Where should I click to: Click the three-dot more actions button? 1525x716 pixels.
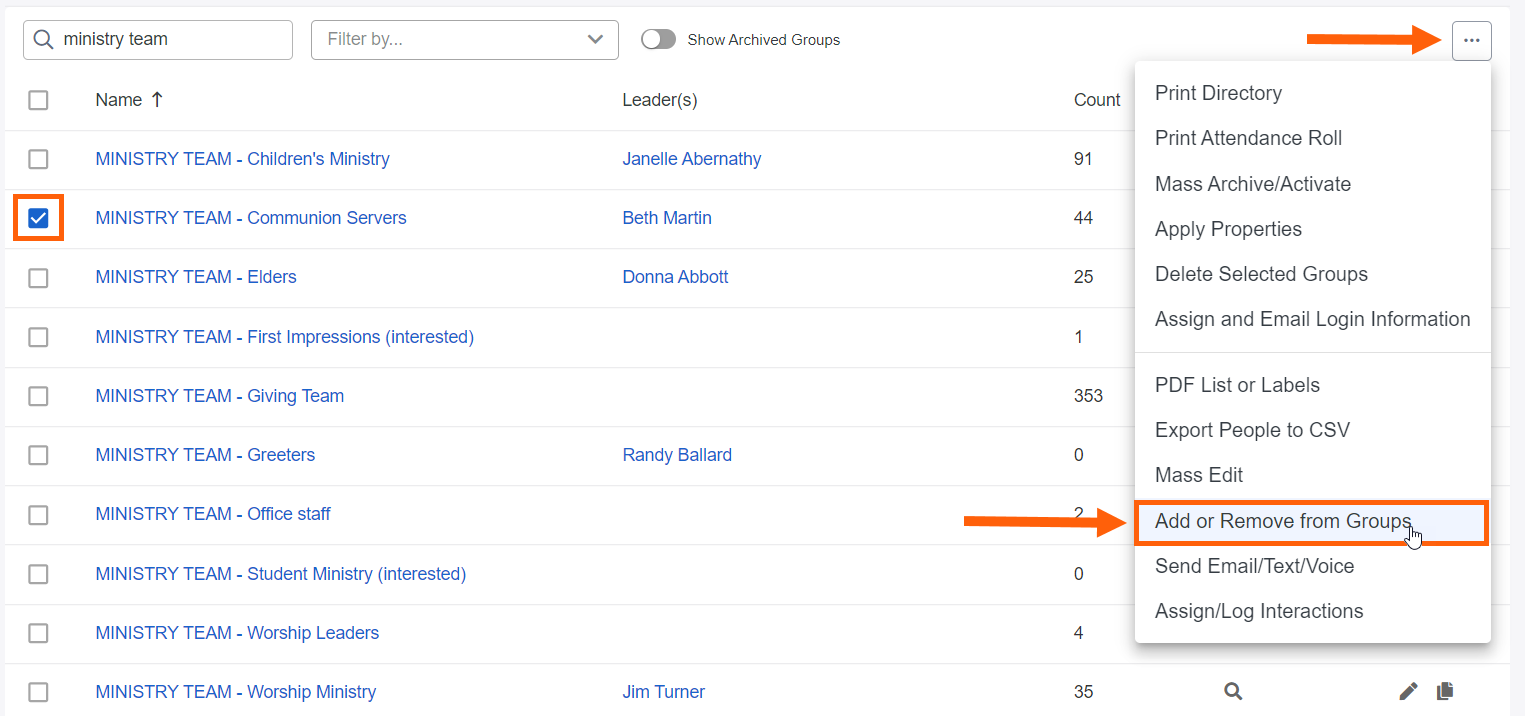pyautogui.click(x=1471, y=41)
